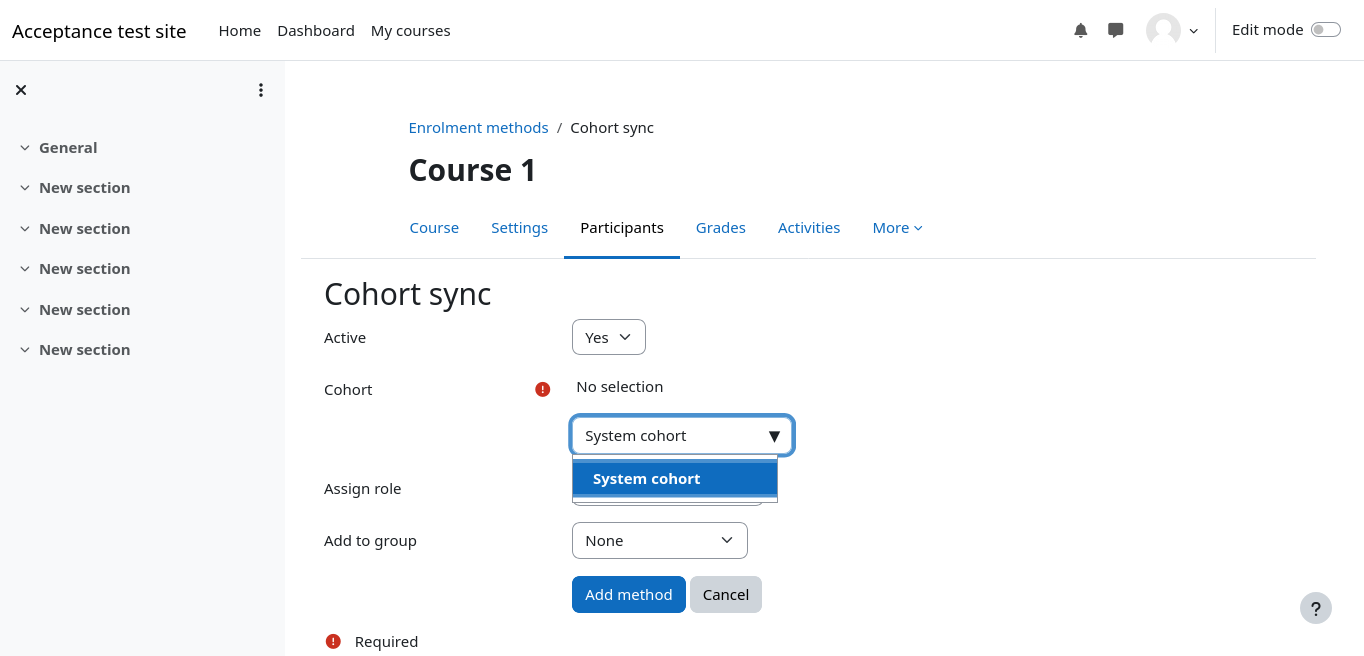Click the cohort search input field

[670, 436]
